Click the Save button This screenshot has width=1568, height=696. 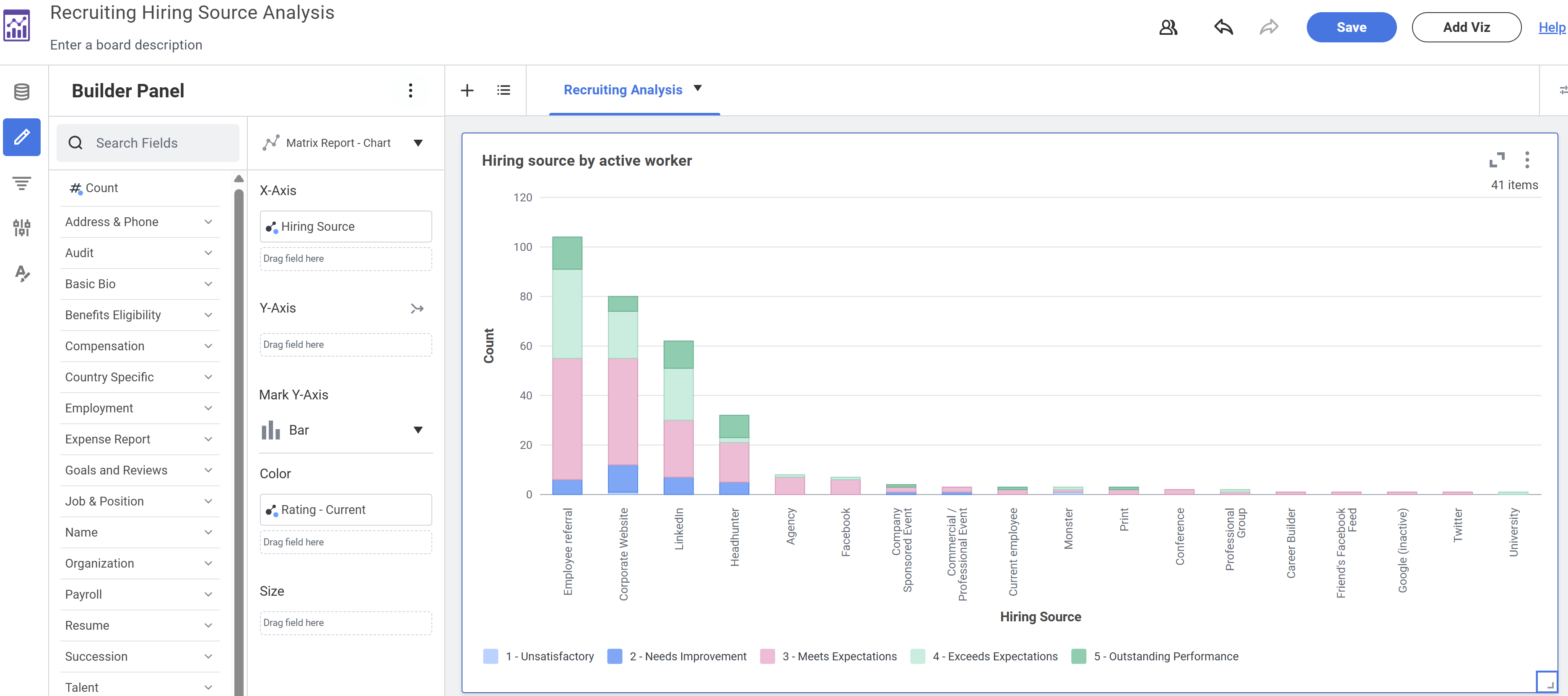(1351, 27)
